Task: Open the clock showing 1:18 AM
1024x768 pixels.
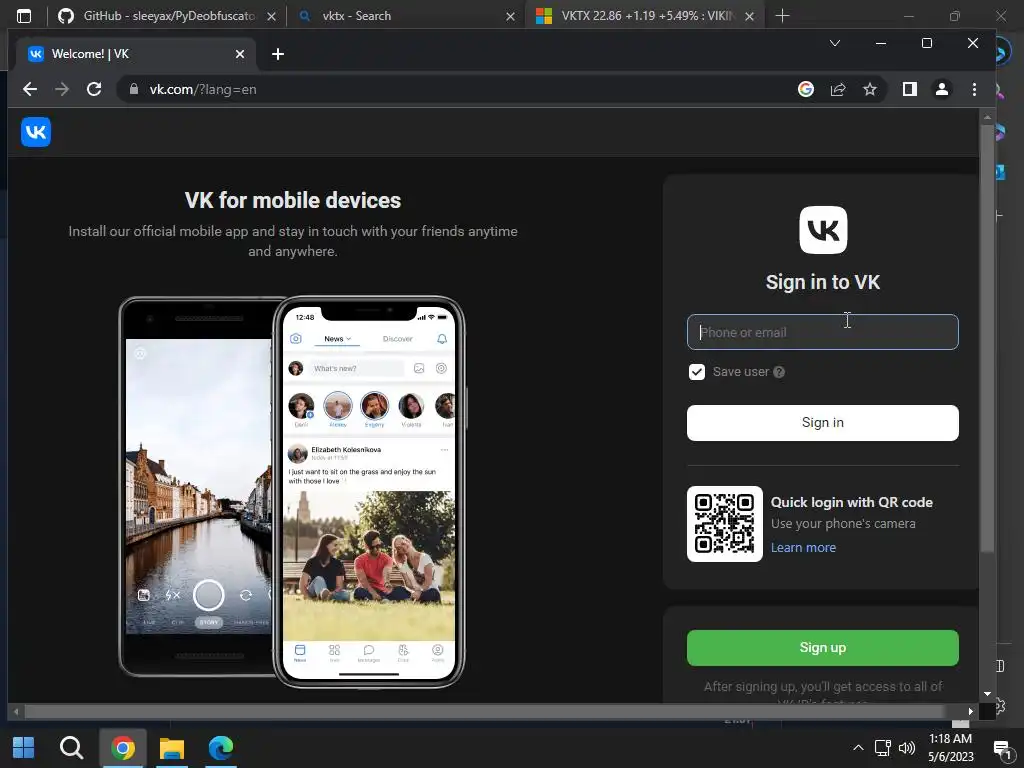Action: click(950, 748)
